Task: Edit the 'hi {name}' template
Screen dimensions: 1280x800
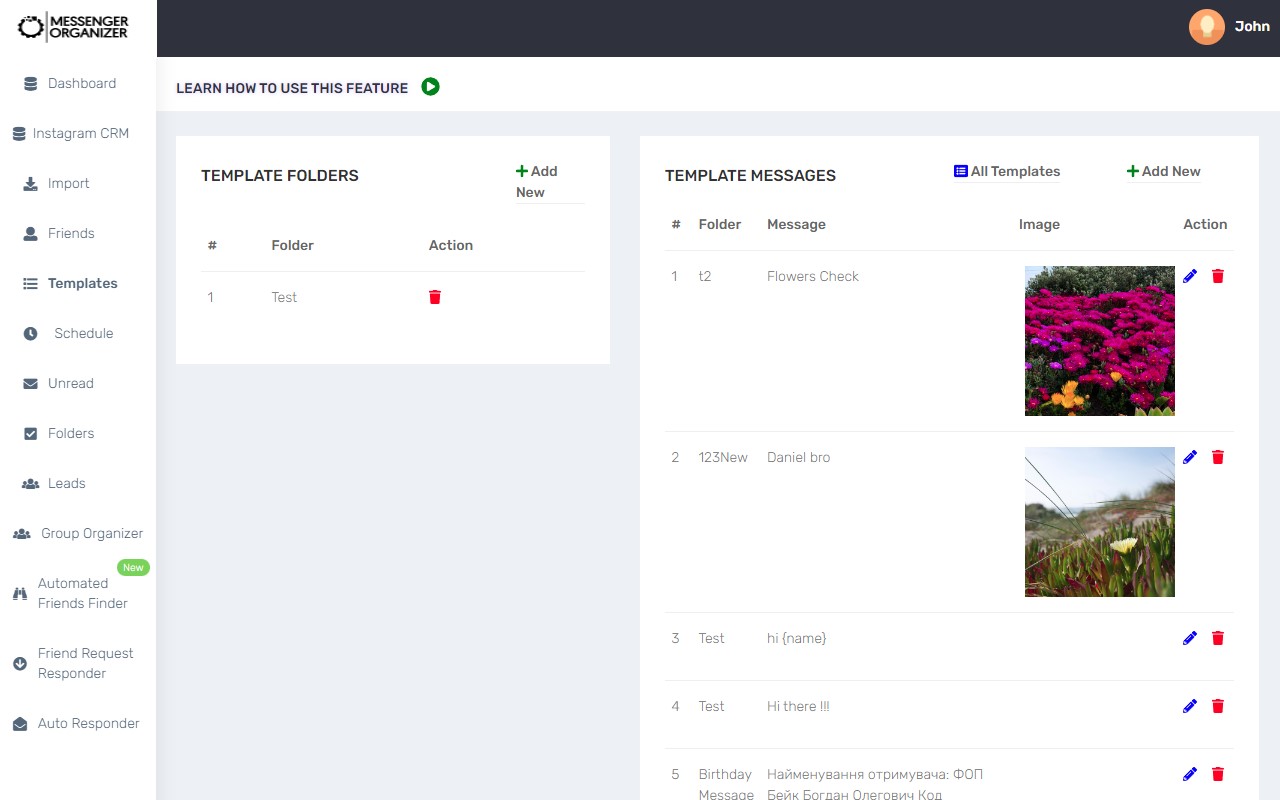Action: click(x=1190, y=638)
